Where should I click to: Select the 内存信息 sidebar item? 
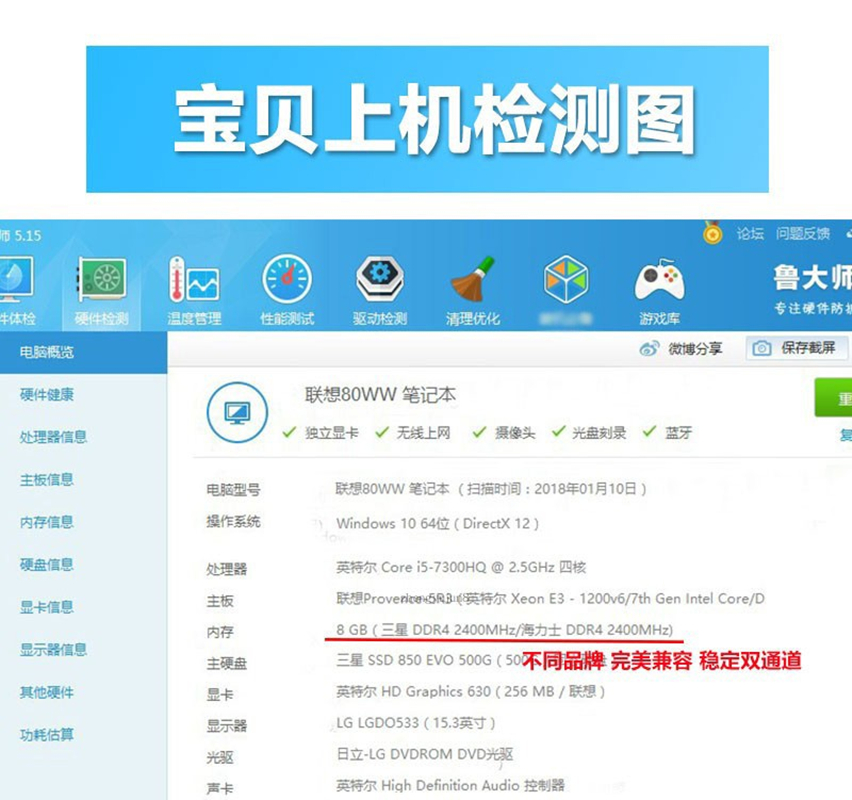(47, 522)
